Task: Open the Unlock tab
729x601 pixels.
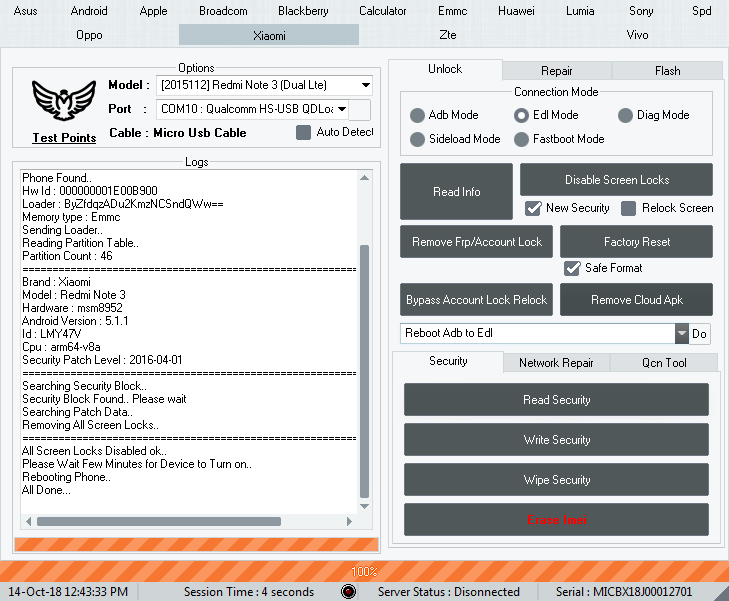Action: click(445, 69)
